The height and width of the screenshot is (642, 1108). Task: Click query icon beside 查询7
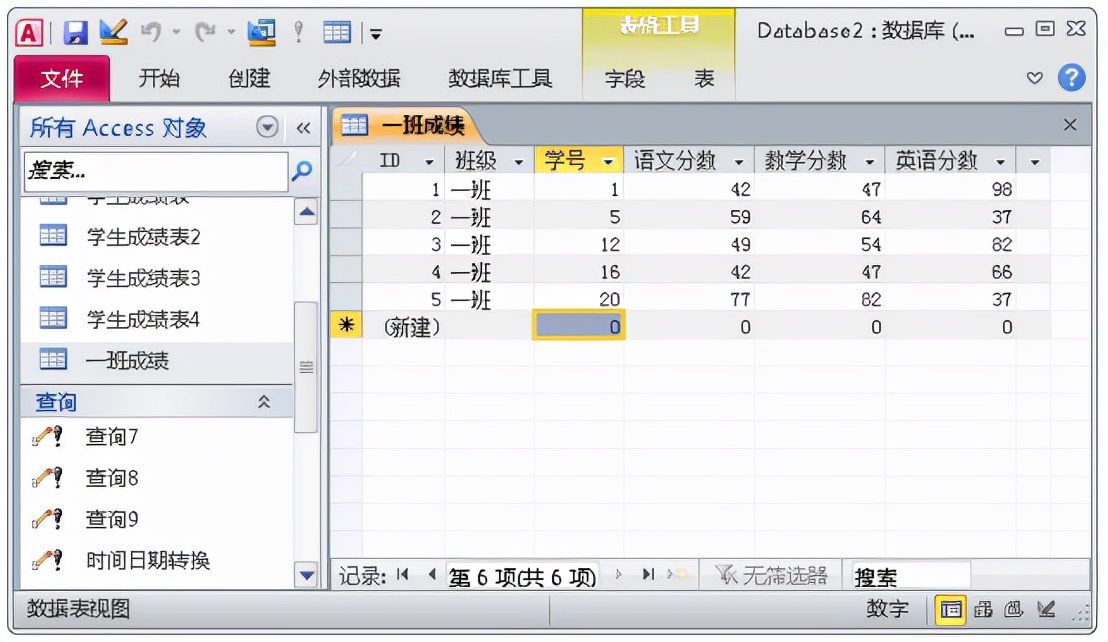coord(49,436)
